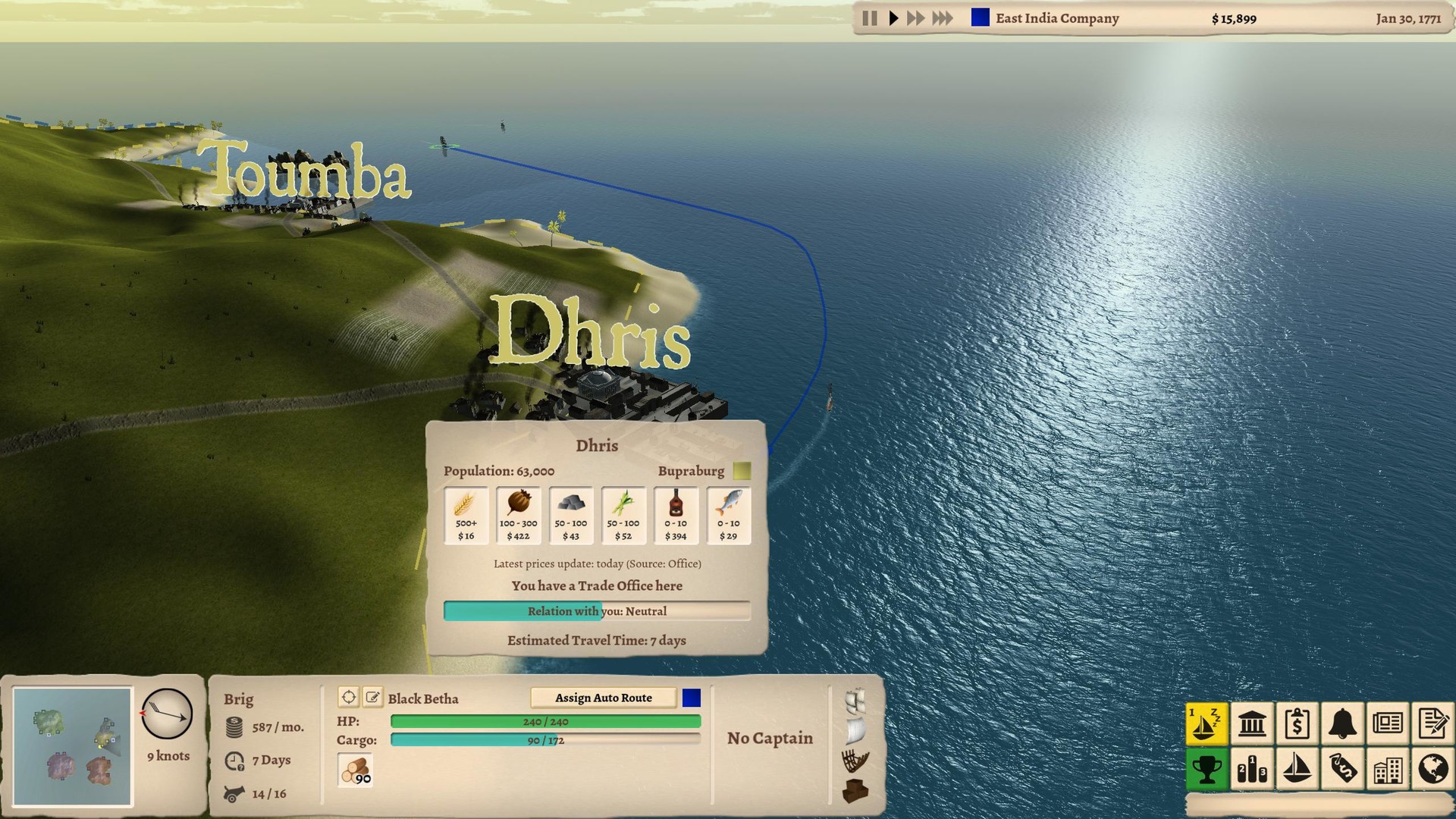
Task: Toggle the idle ships filter
Action: tap(1206, 723)
